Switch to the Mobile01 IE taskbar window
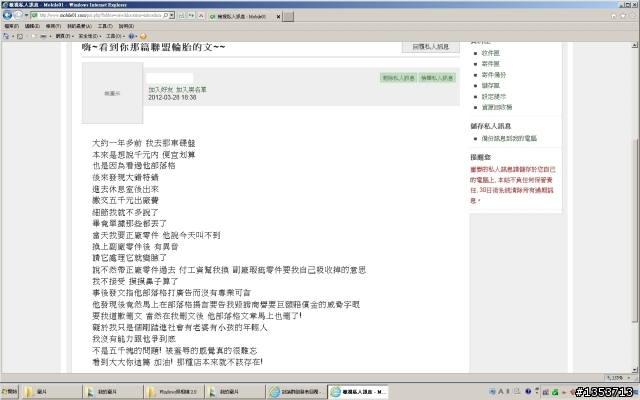Image resolution: width=640 pixels, height=400 pixels. click(x=358, y=392)
